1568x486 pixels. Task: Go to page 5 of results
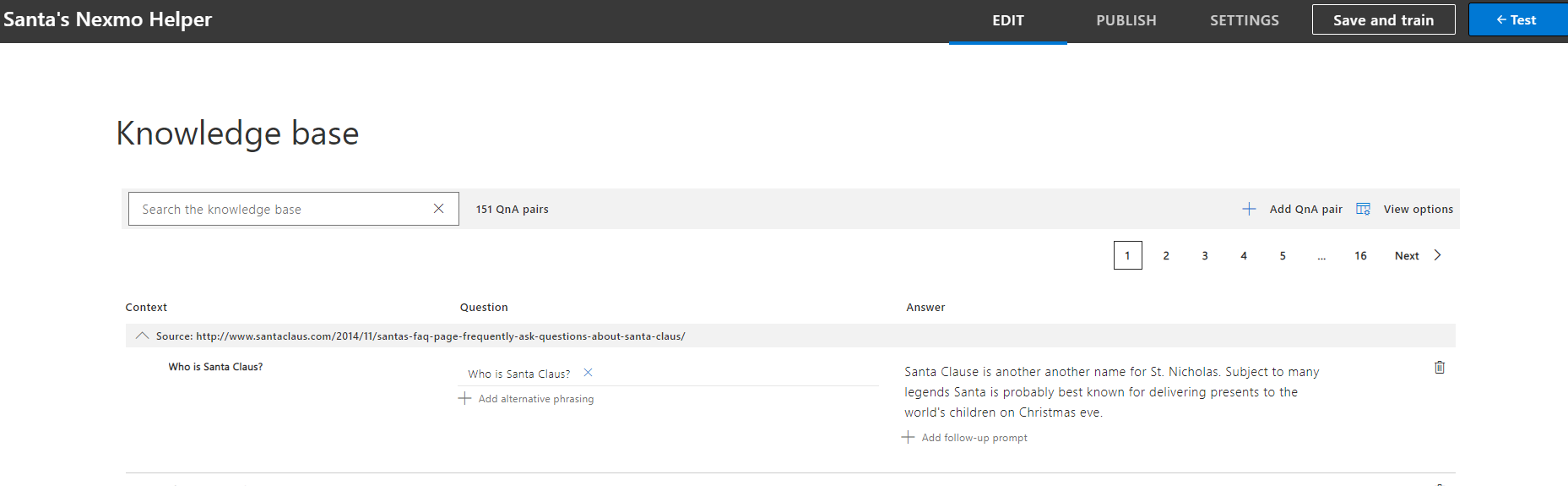[1283, 255]
